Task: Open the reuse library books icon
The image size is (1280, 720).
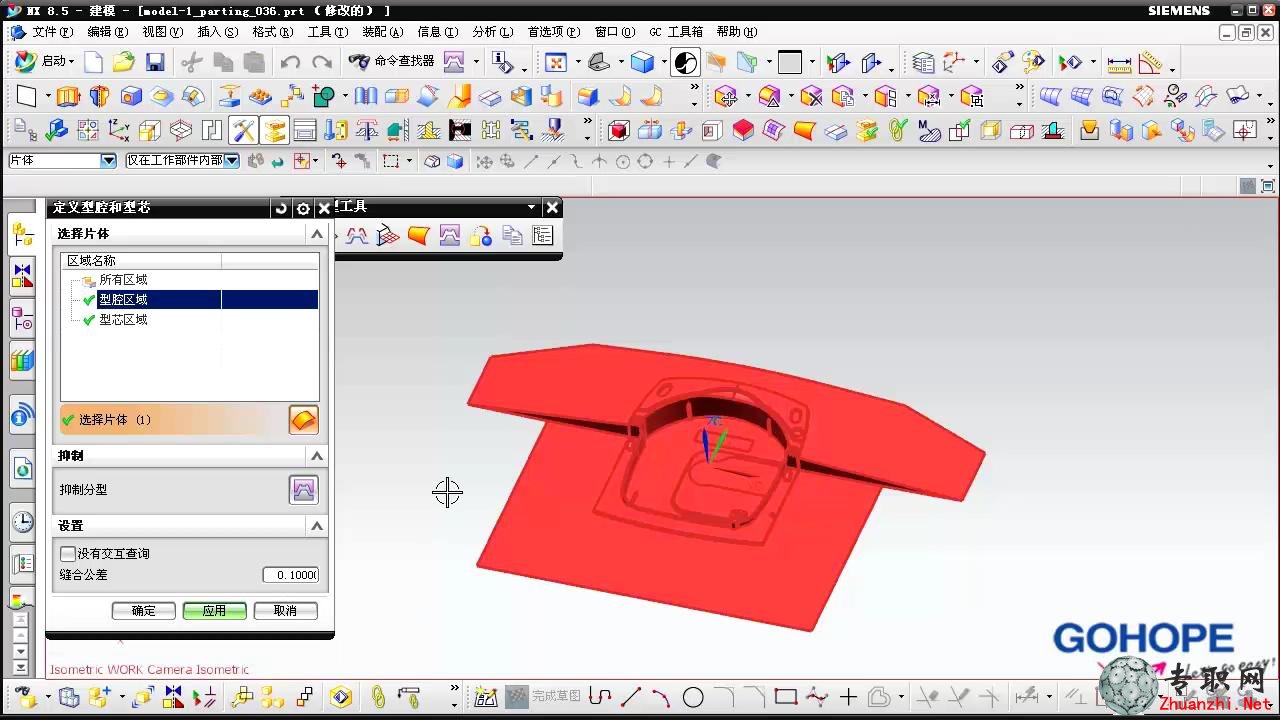Action: [22, 361]
